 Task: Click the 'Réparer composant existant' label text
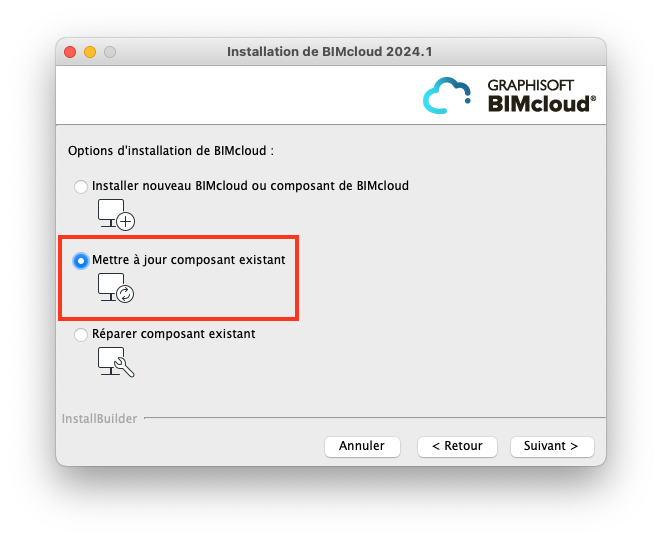click(174, 334)
